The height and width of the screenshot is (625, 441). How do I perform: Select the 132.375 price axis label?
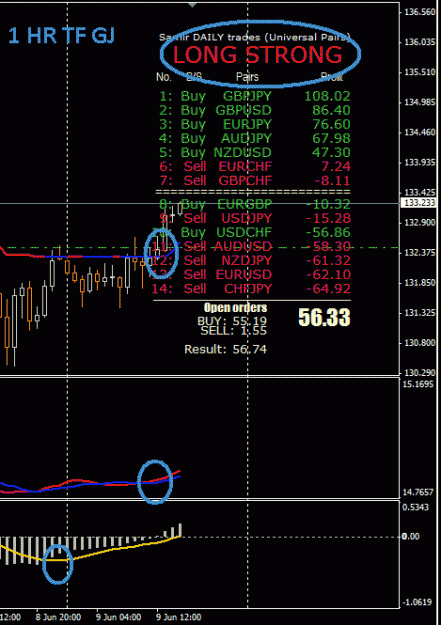point(419,253)
